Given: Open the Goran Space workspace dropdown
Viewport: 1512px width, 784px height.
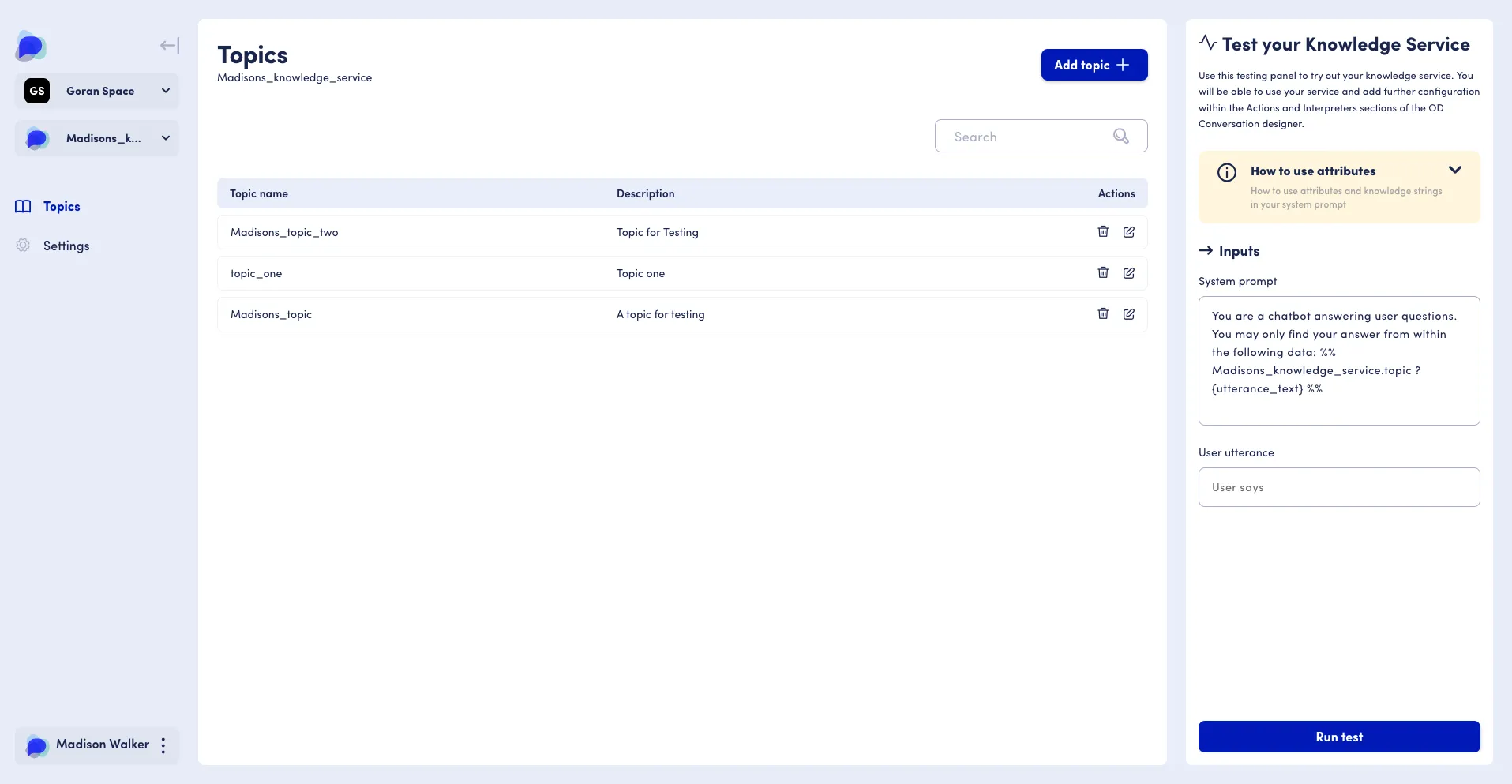Looking at the screenshot, I should click(97, 91).
